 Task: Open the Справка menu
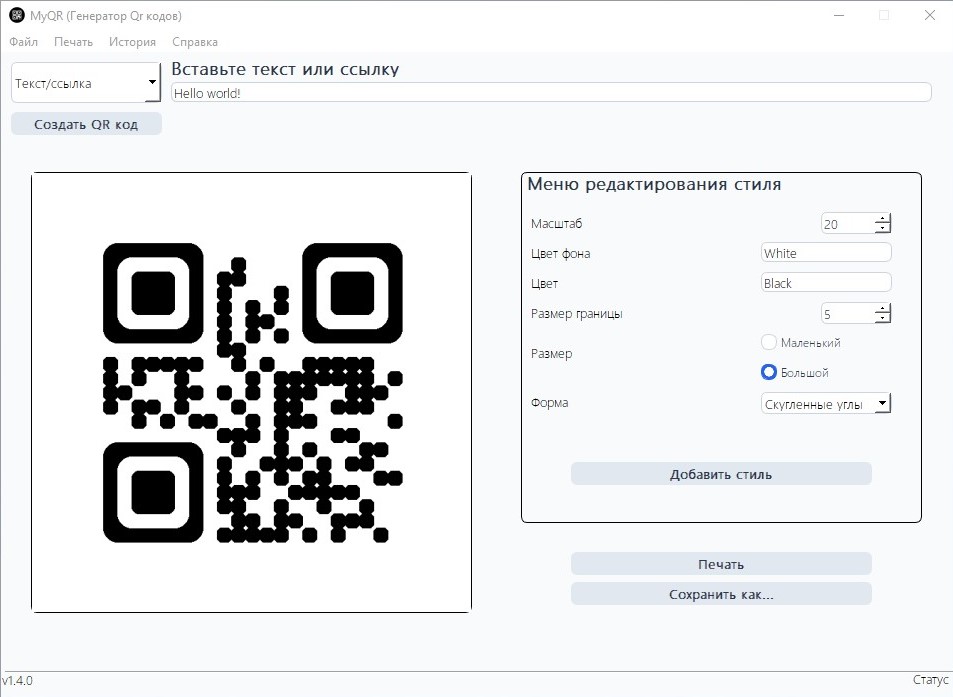click(194, 42)
